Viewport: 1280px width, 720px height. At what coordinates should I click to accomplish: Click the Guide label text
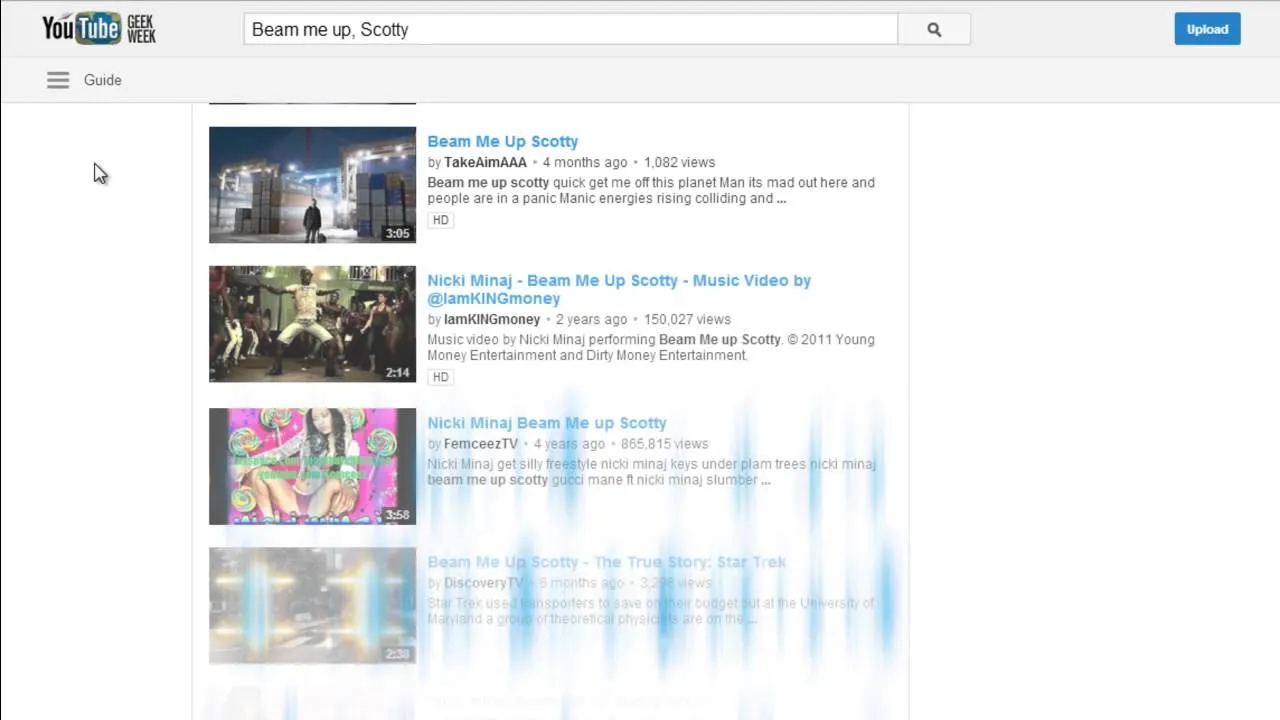point(102,80)
